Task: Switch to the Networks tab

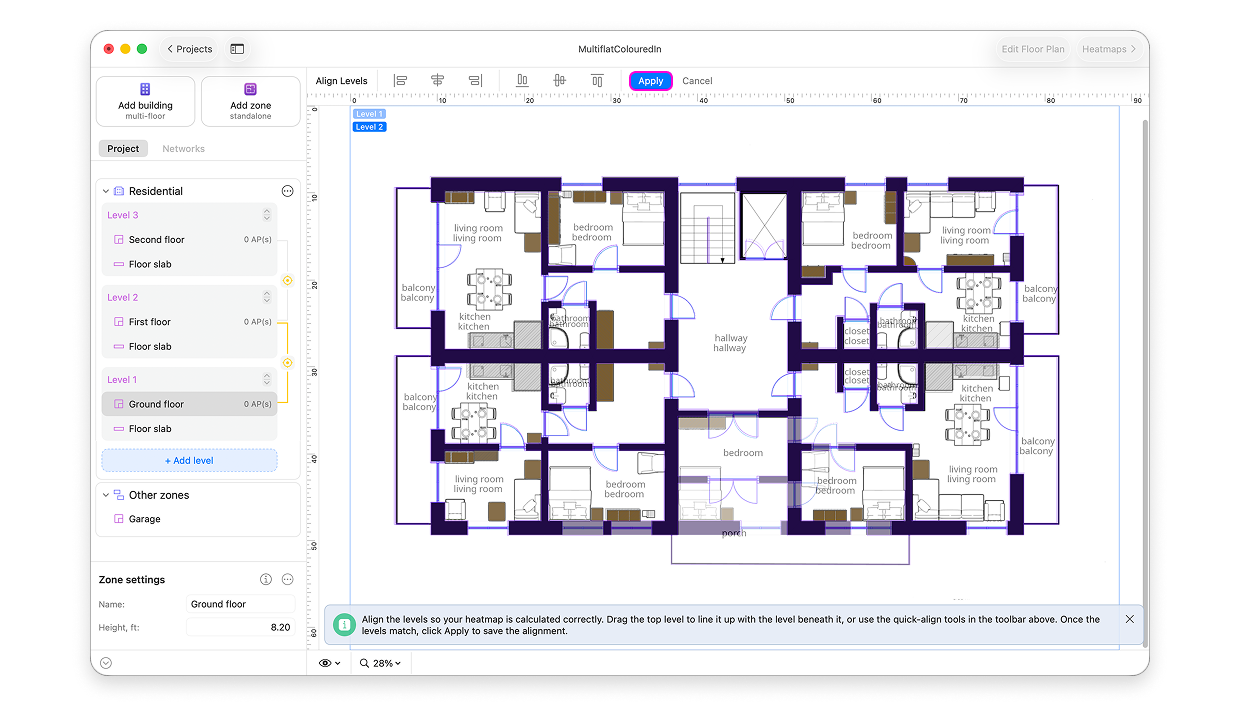Action: pyautogui.click(x=184, y=149)
